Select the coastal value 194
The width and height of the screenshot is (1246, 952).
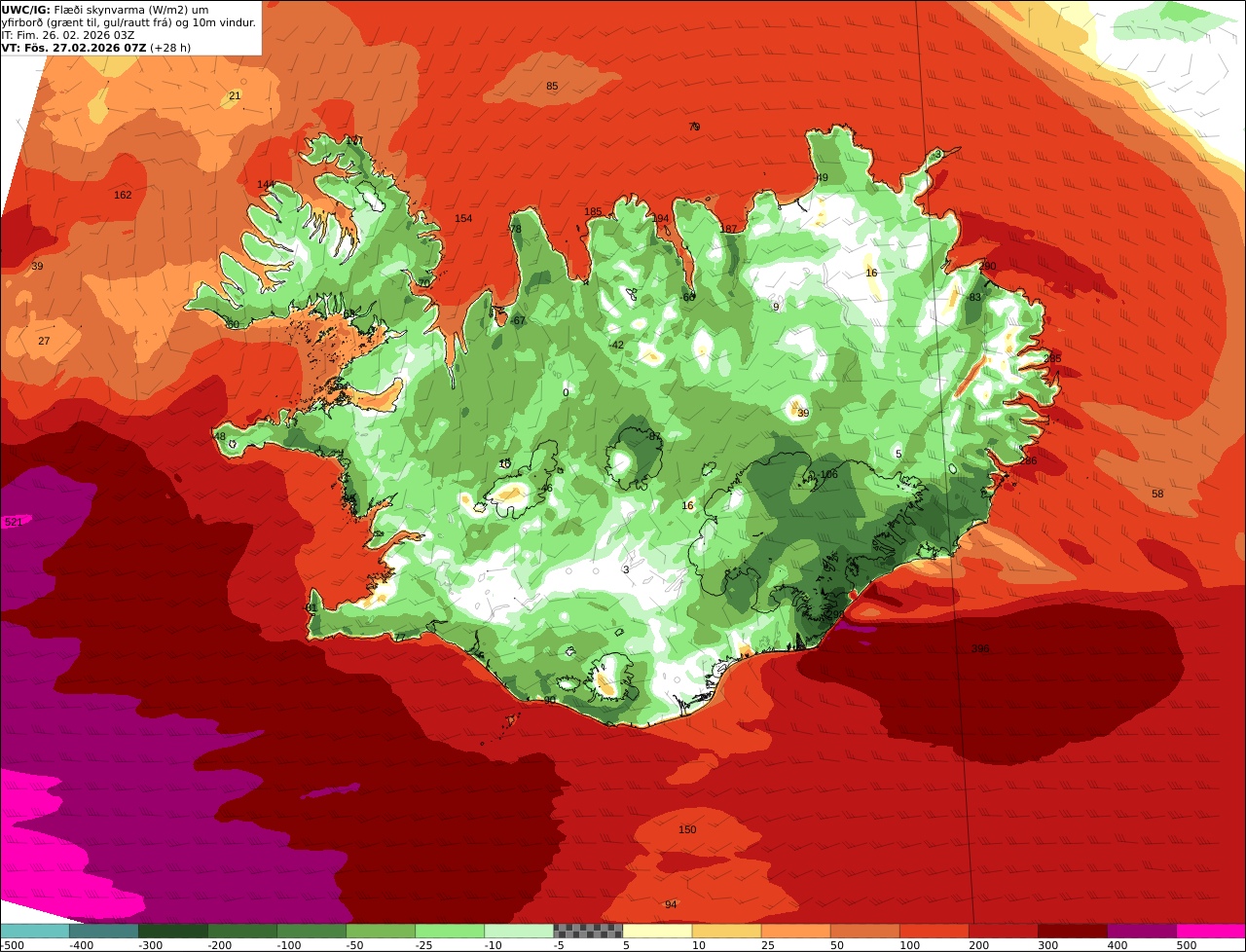pos(661,218)
